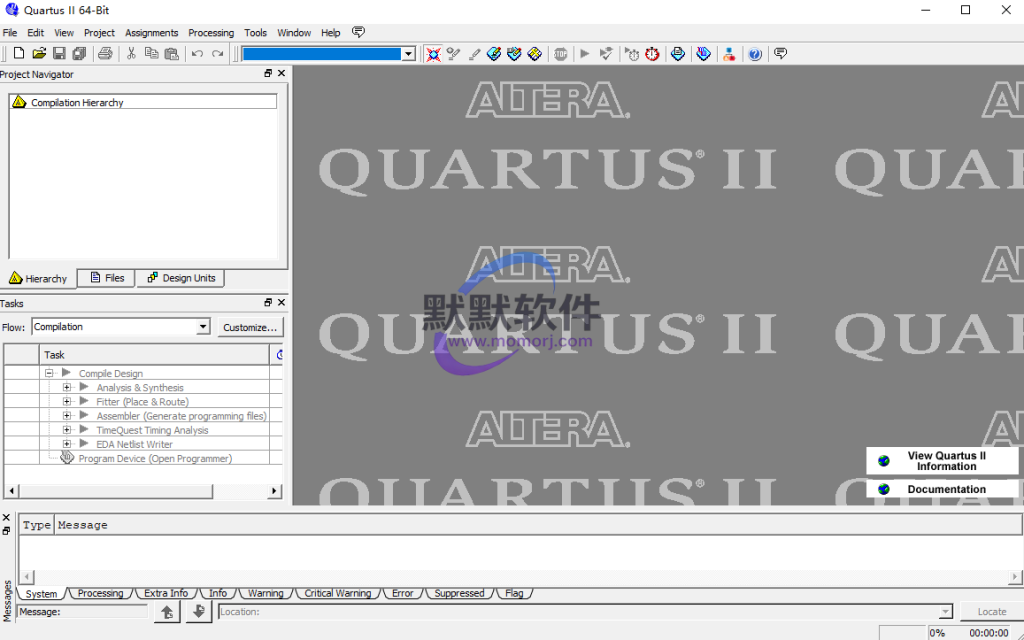The height and width of the screenshot is (640, 1024).
Task: Move to next message with down arrow
Action: coord(199,612)
